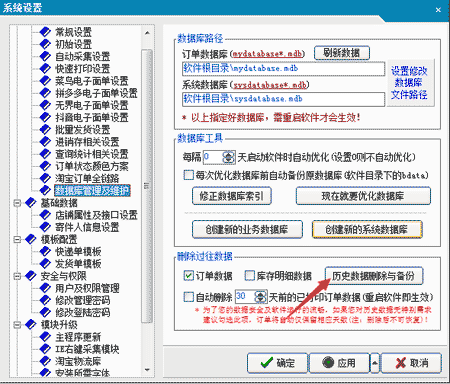
Task: Click the book icon beside 快递单模板
Action: point(45,251)
